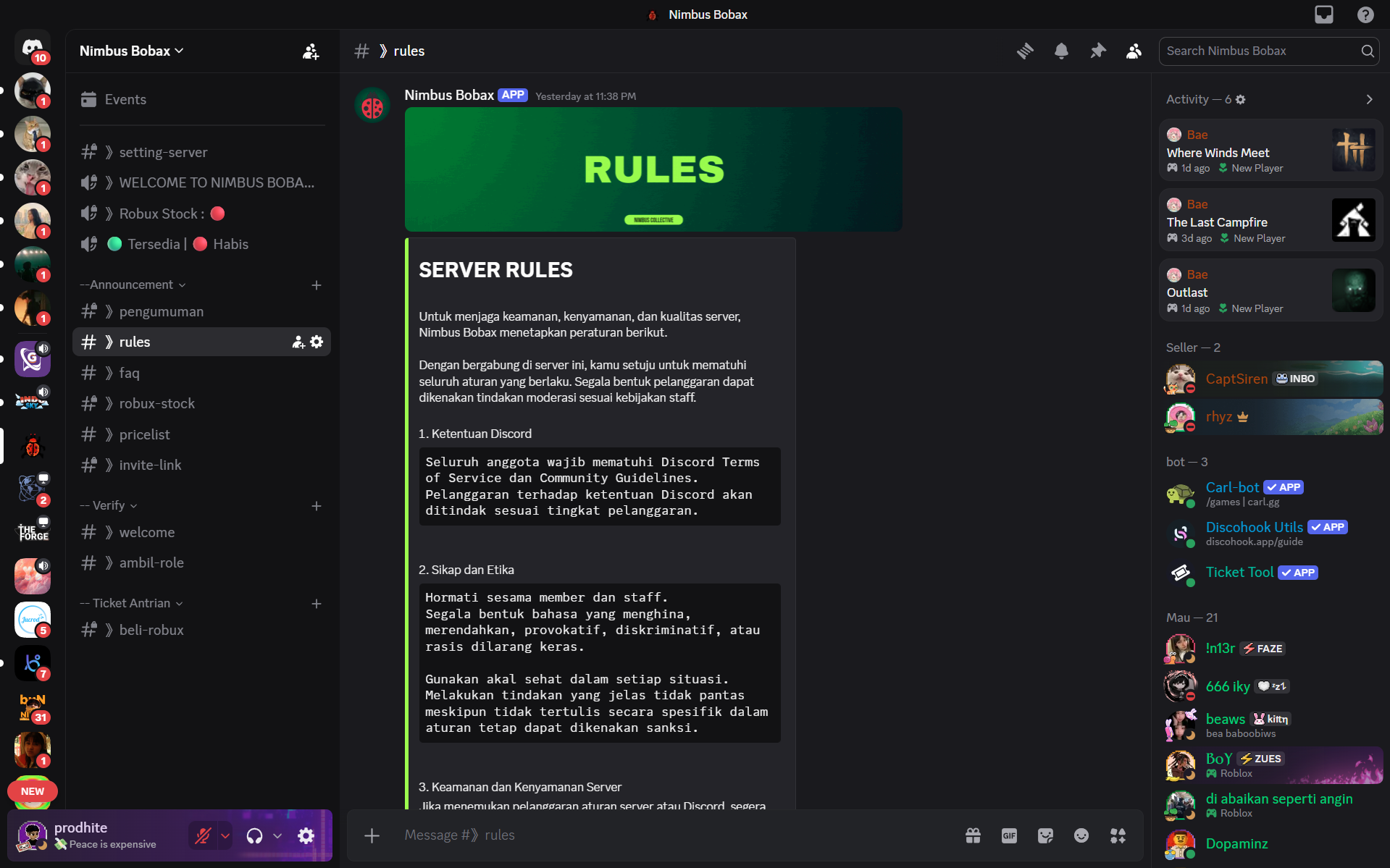Open the pengumuman channel
1390x868 pixels.
tap(201, 311)
